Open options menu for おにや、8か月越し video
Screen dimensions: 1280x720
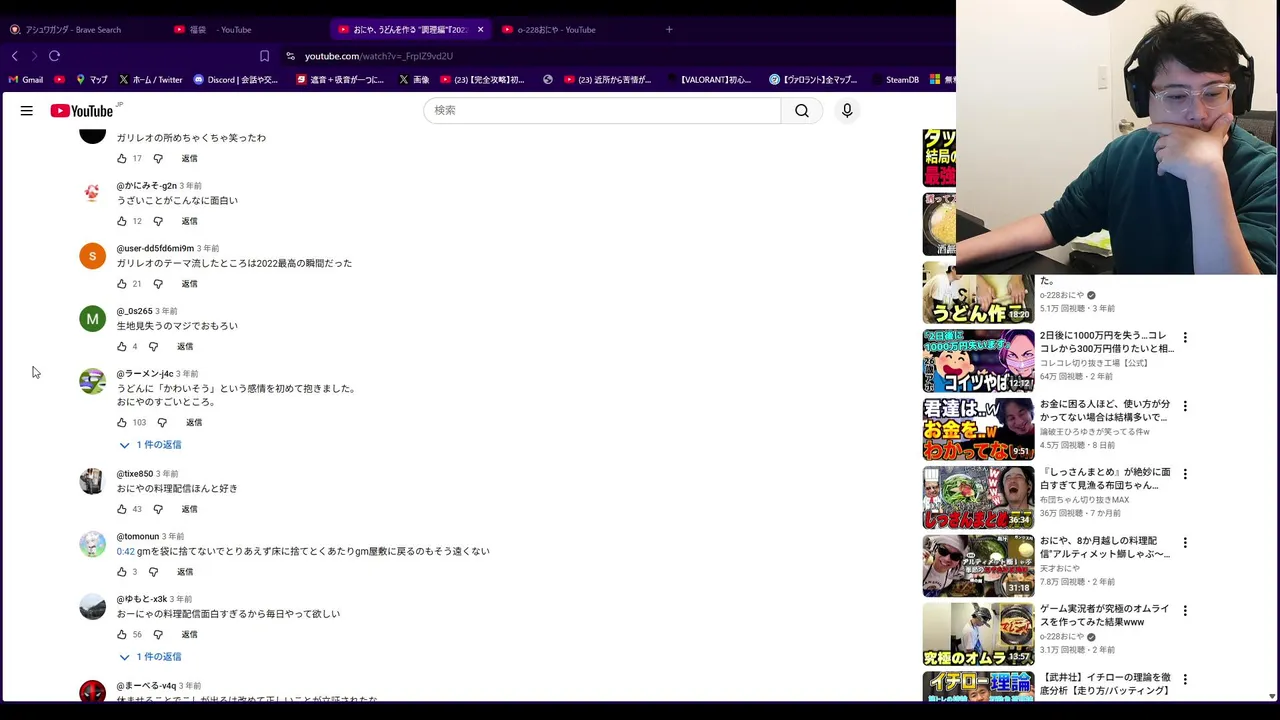point(1185,543)
